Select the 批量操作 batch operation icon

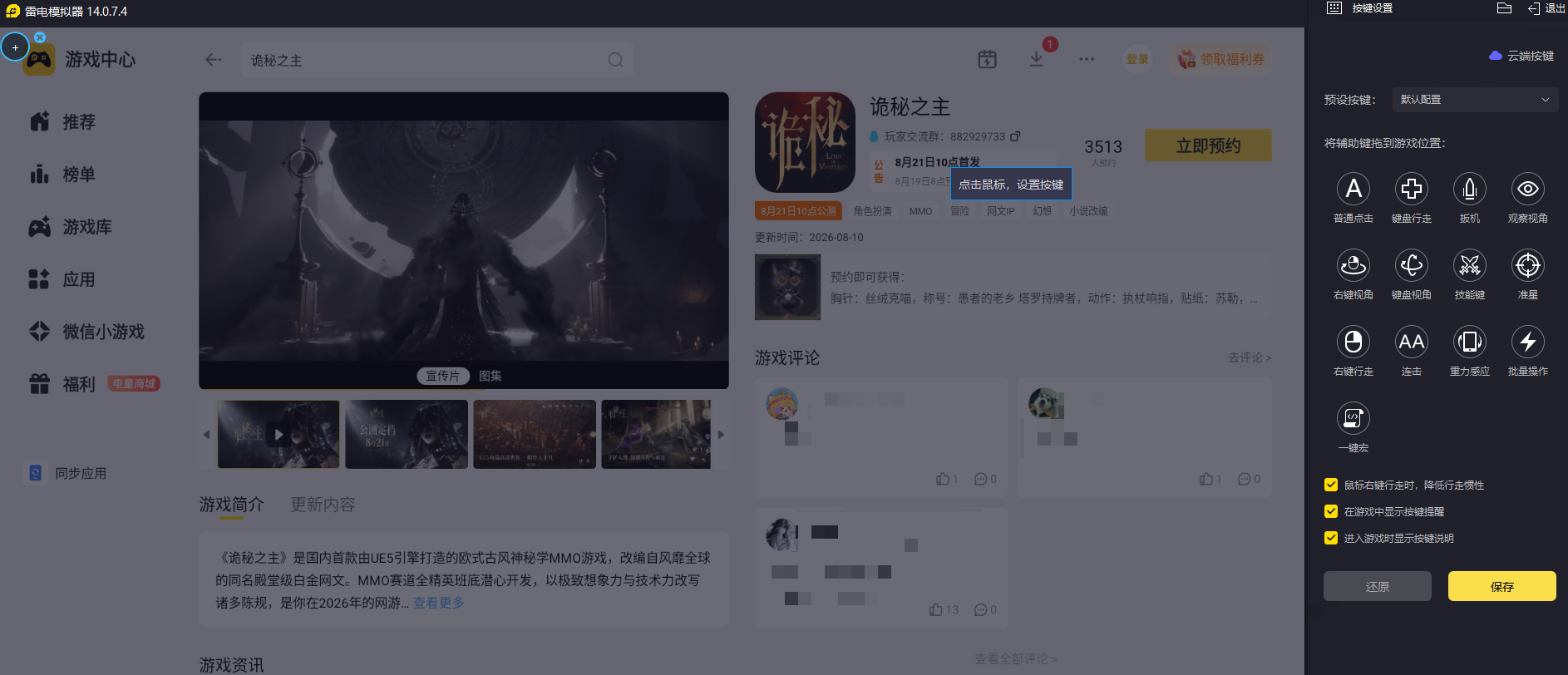pyautogui.click(x=1528, y=342)
